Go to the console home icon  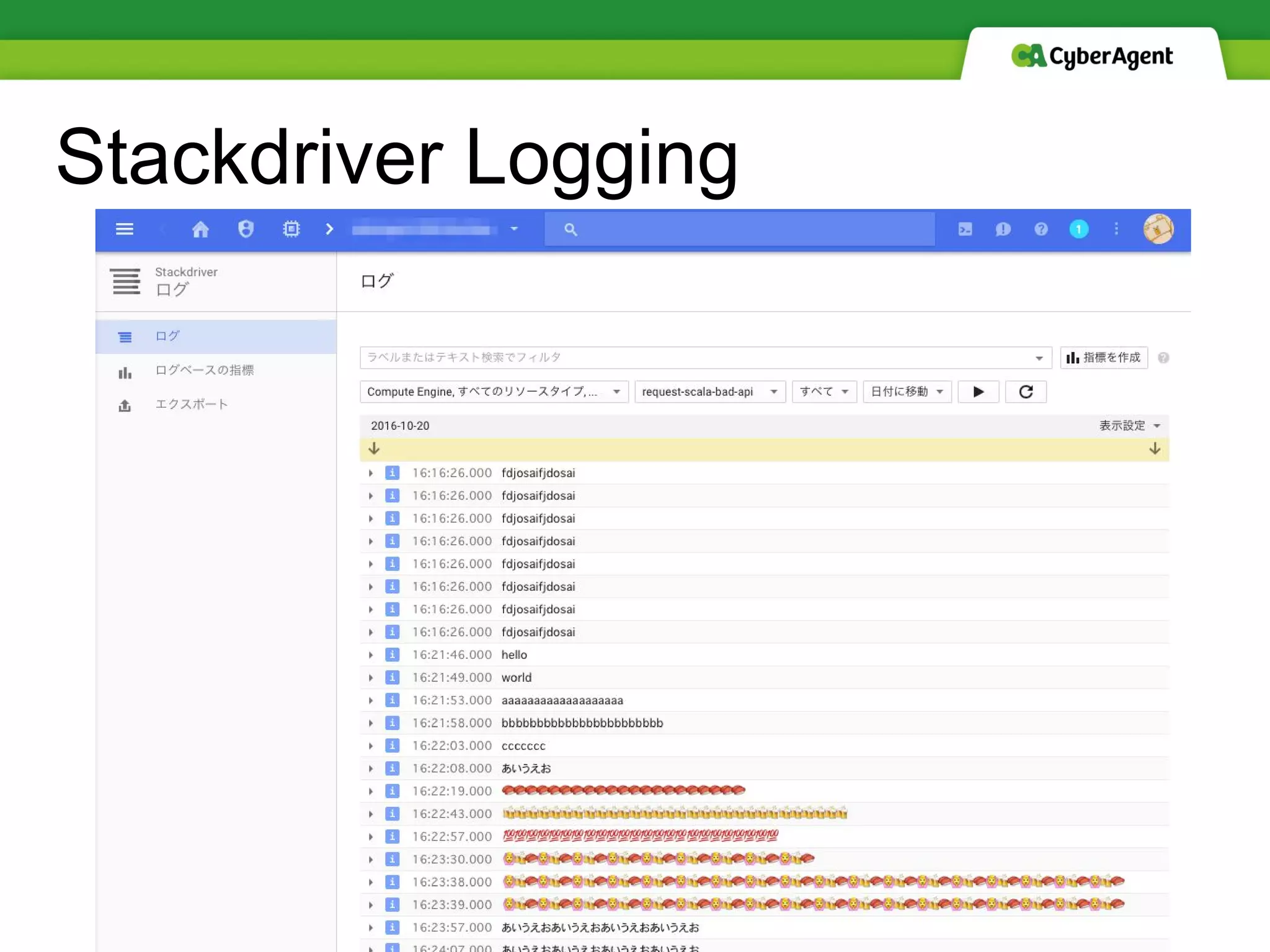point(200,229)
